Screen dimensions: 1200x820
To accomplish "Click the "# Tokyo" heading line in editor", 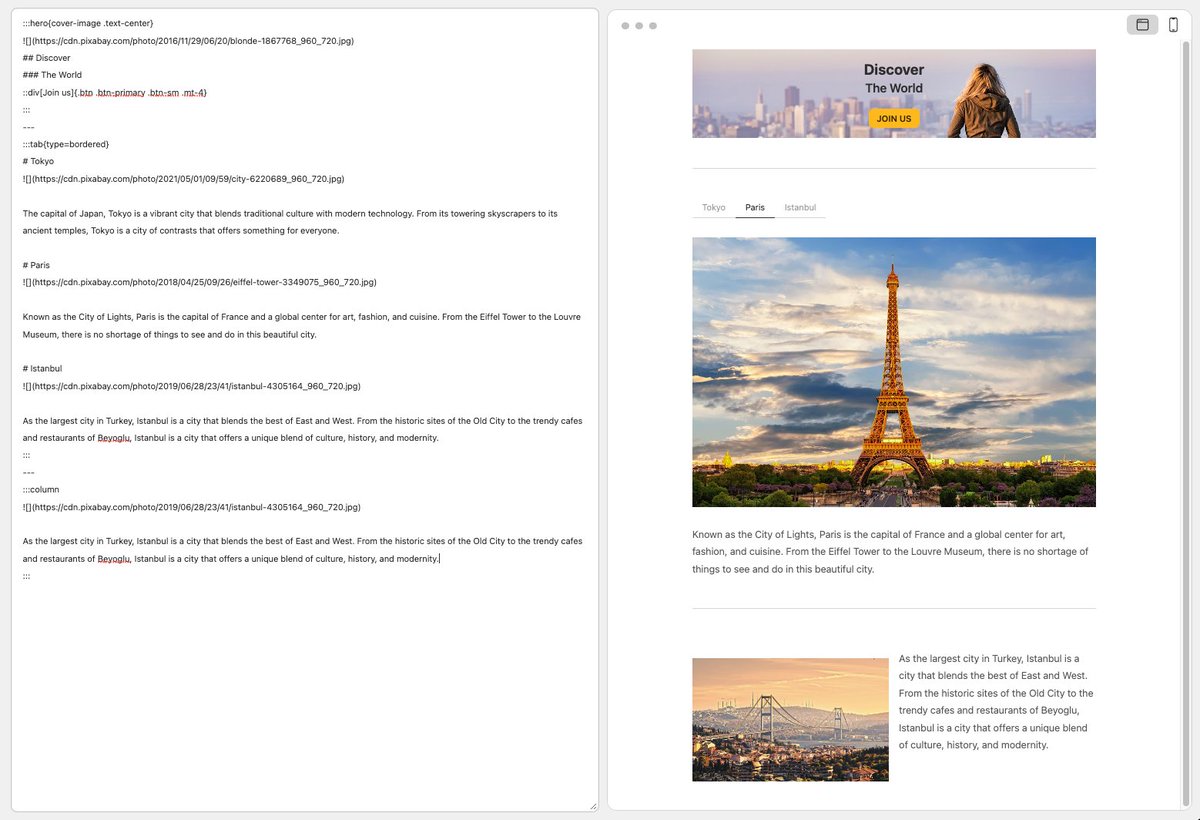I will coord(38,161).
